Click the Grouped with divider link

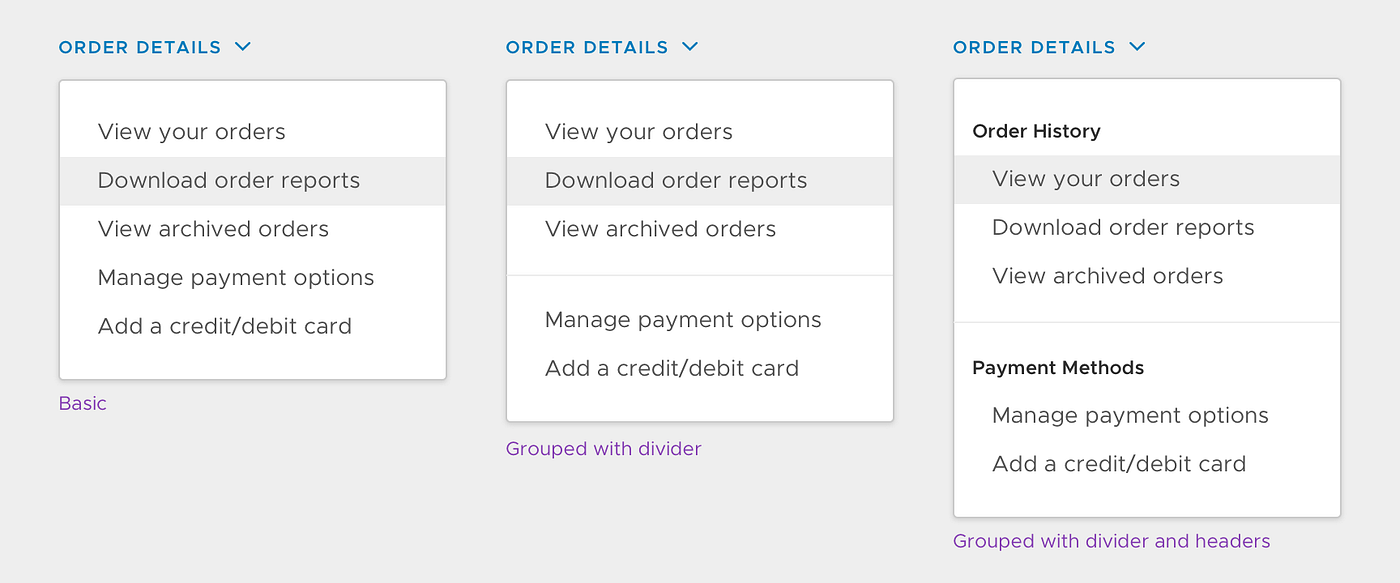click(603, 448)
